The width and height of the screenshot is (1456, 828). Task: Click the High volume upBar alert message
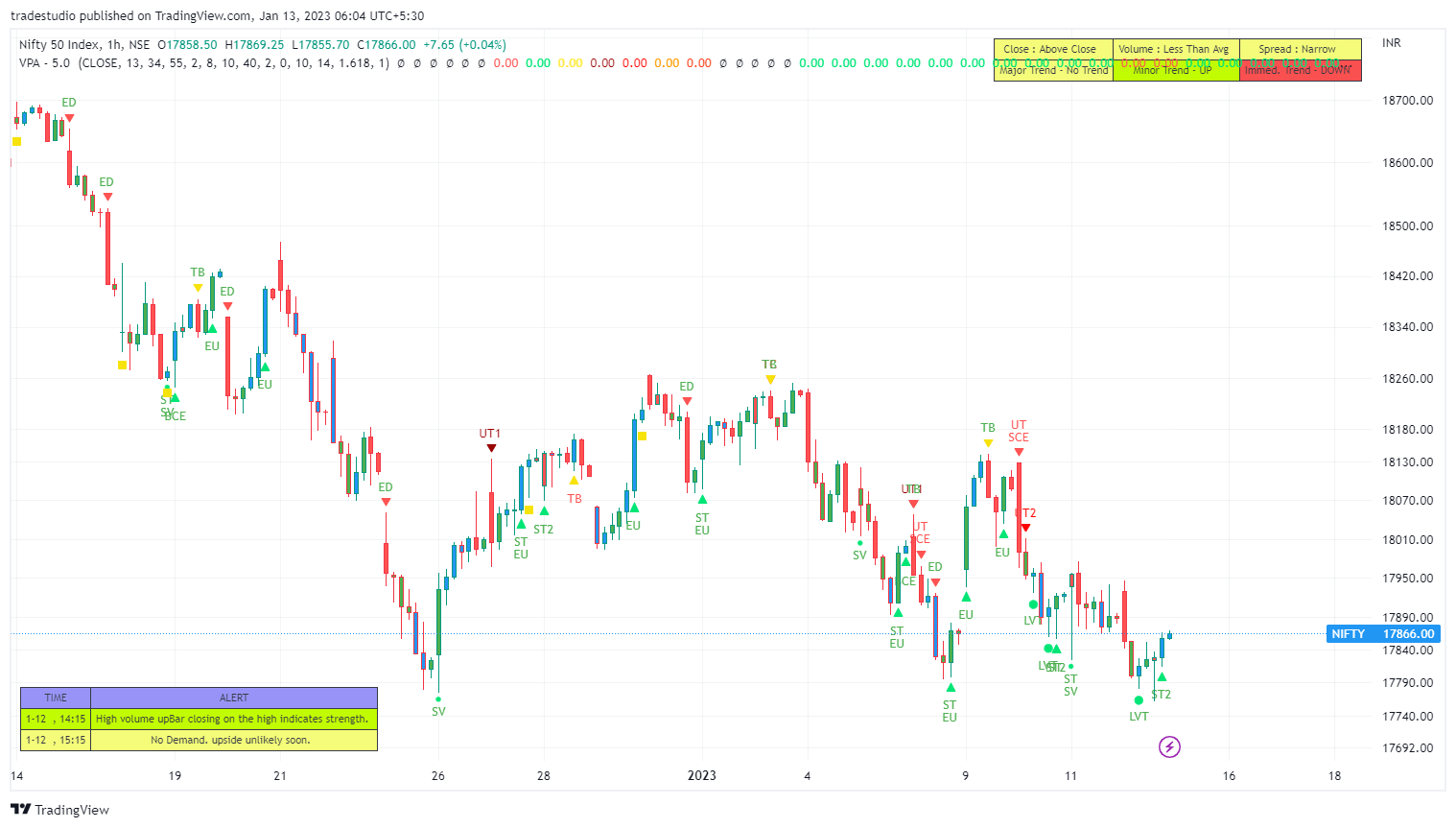(x=232, y=719)
